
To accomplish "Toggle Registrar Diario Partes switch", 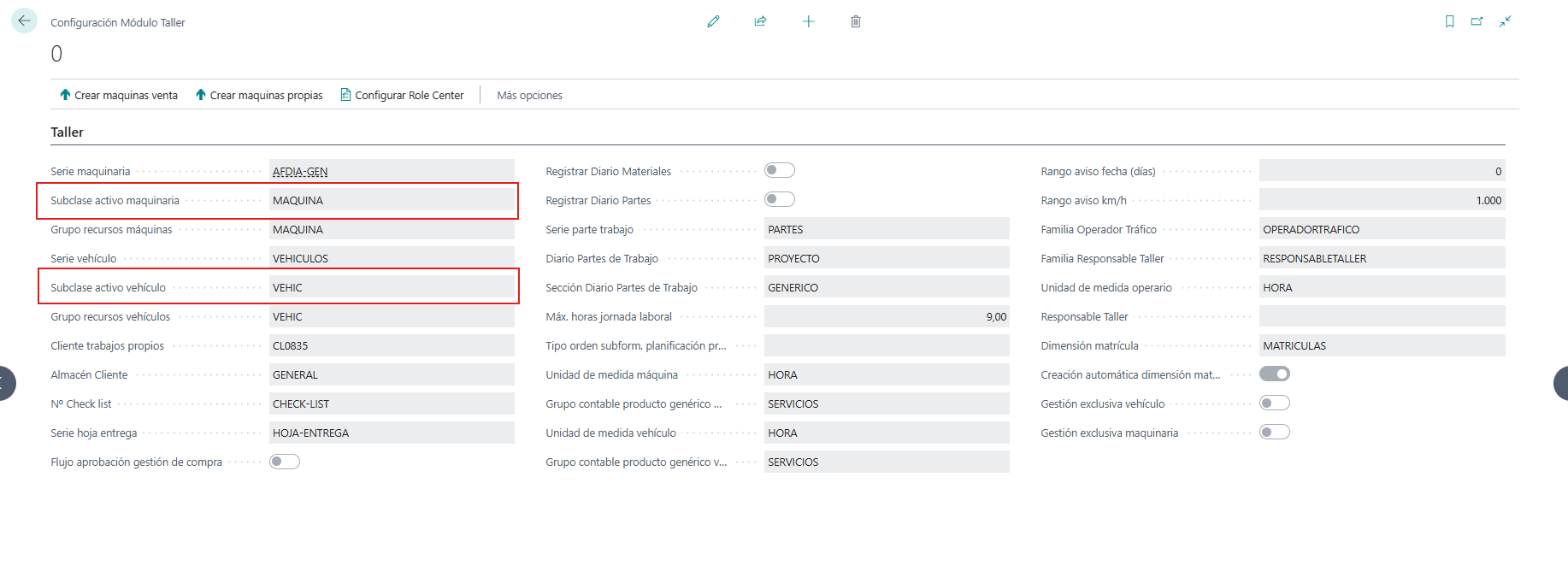I will coord(779,199).
